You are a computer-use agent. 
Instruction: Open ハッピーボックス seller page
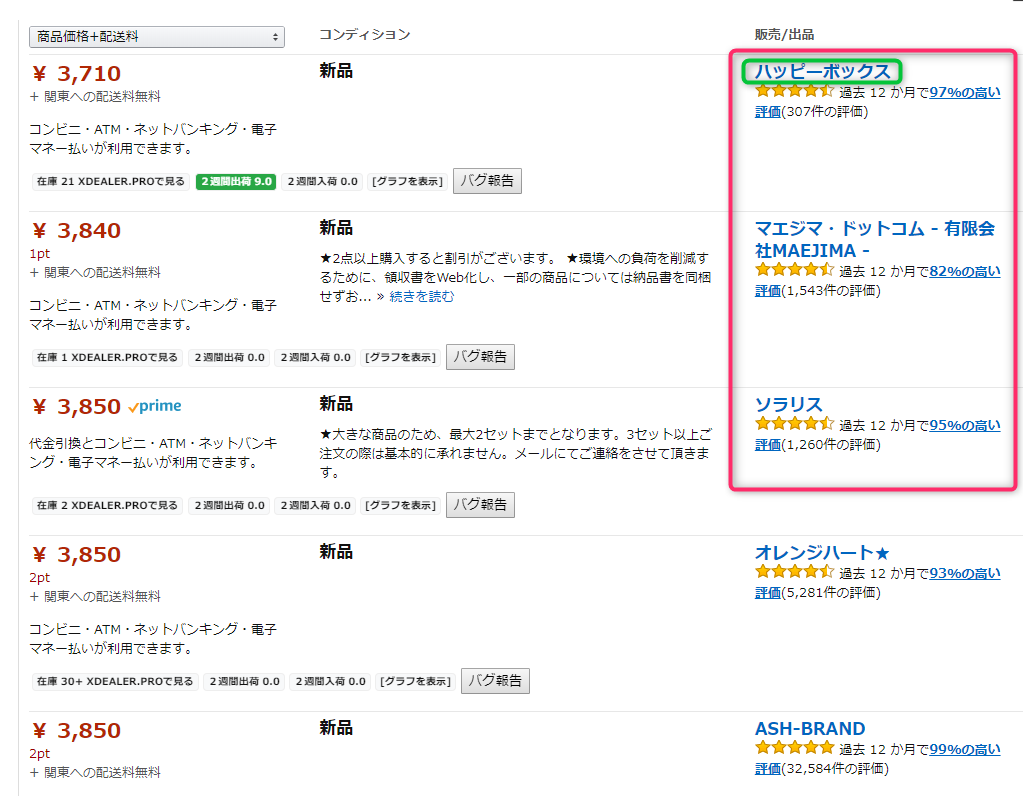(x=822, y=72)
